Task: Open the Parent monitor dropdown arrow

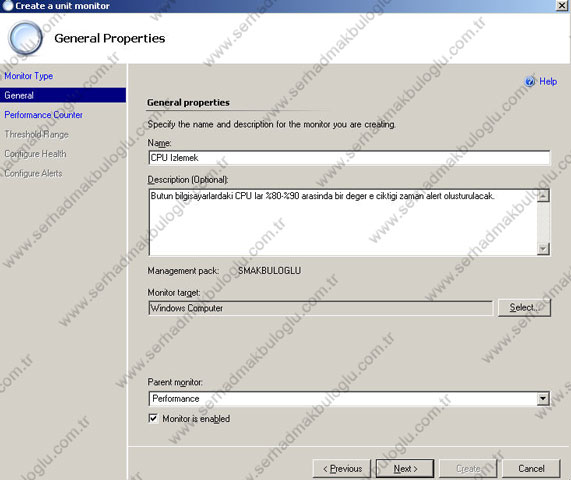Action: 543,398
